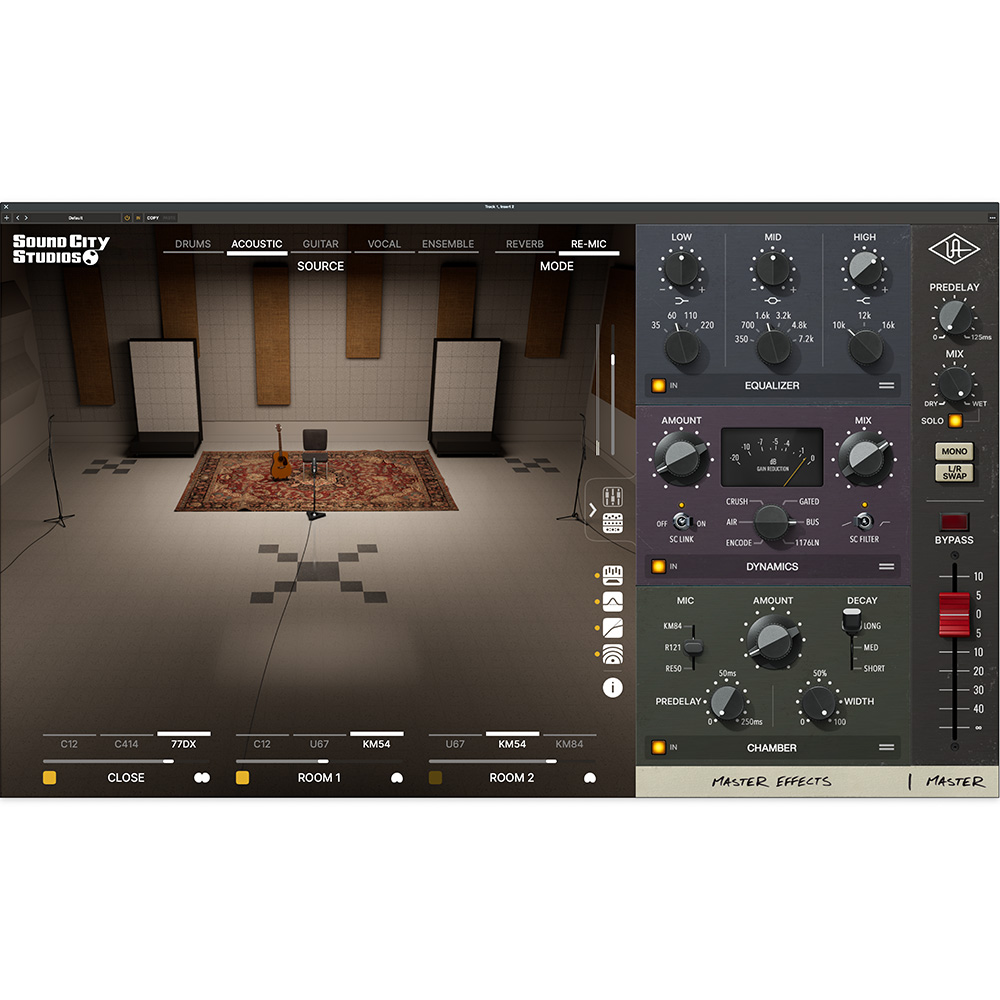Open the Chamber reverb panel icon
Screen dimensions: 1000x1000
click(x=612, y=652)
